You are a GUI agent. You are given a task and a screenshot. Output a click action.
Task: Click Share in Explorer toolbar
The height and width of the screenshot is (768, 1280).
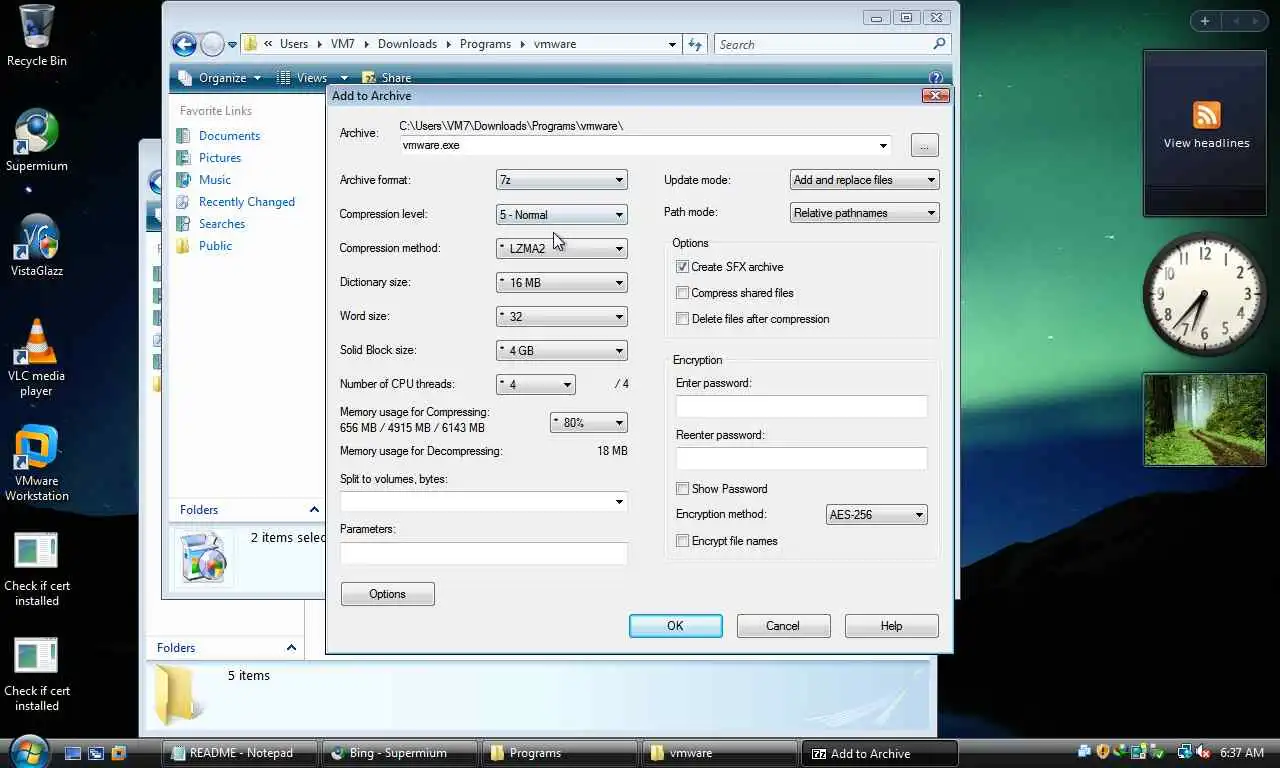[x=386, y=77]
